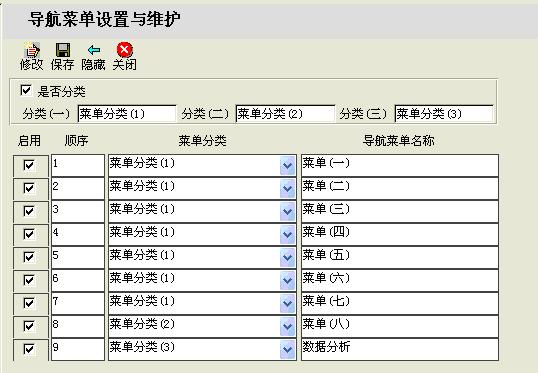This screenshot has width=538, height=373.
Task: Expand the category dropdown in row 3
Action: 287,212
